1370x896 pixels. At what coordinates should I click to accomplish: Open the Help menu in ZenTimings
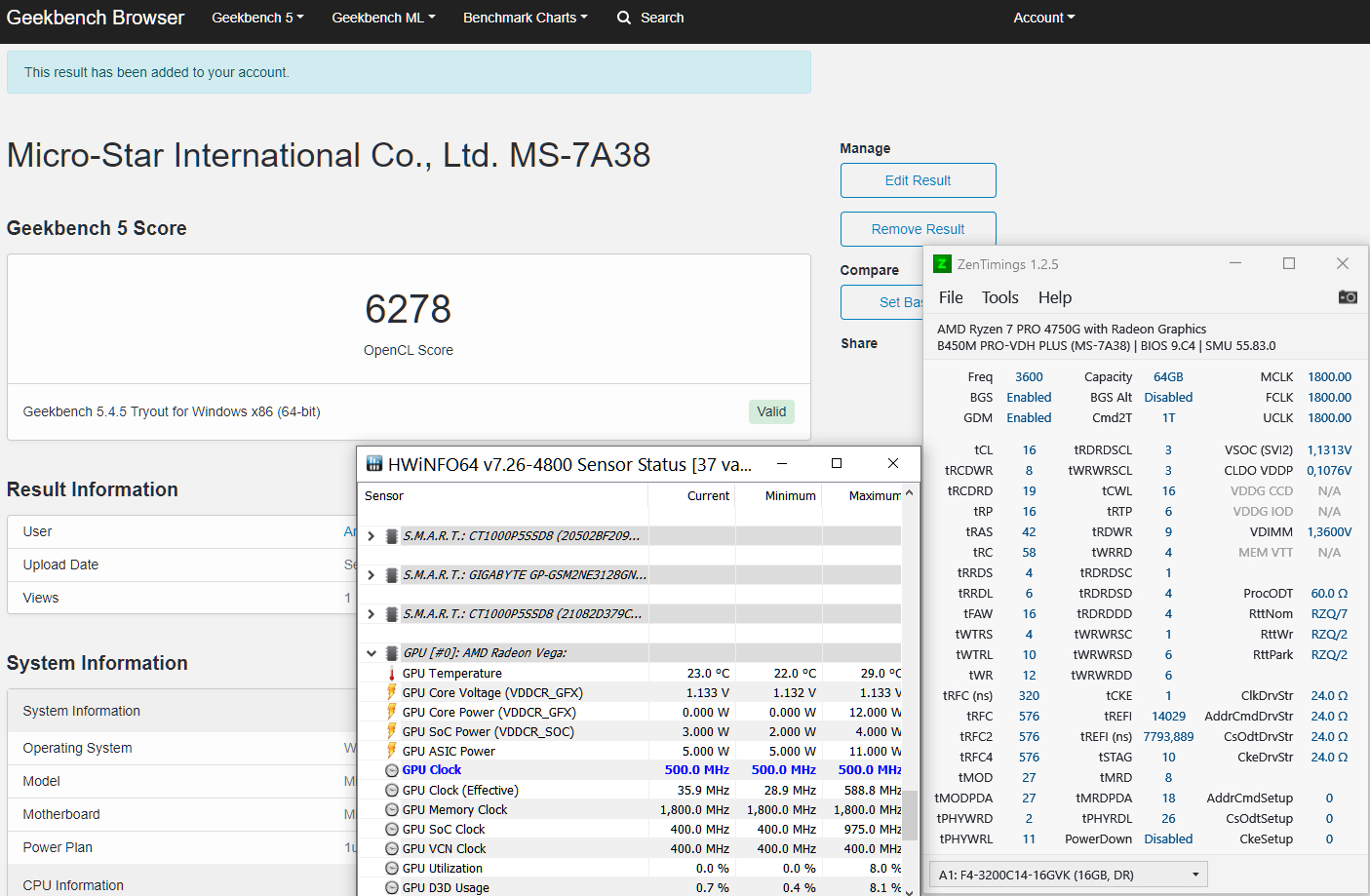pos(1055,297)
